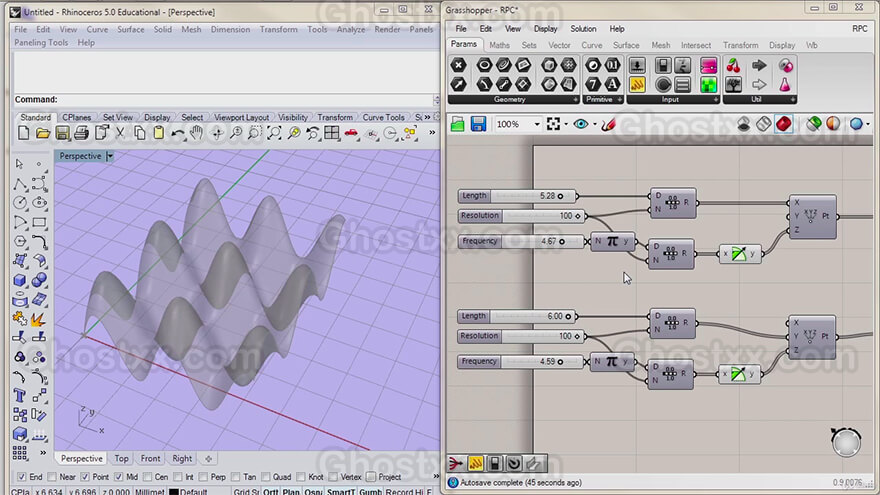Click the red shaded preview icon in Grasshopper
This screenshot has height=495, width=880.
click(784, 124)
